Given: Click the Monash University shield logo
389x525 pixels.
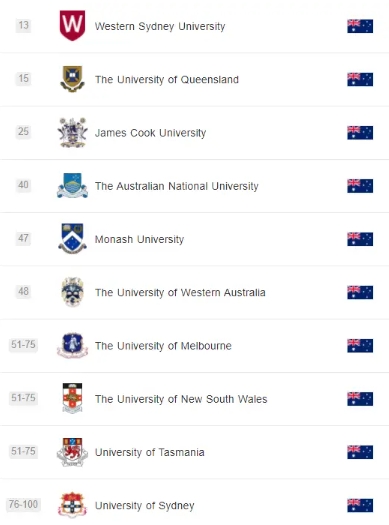Looking at the screenshot, I should [x=72, y=239].
